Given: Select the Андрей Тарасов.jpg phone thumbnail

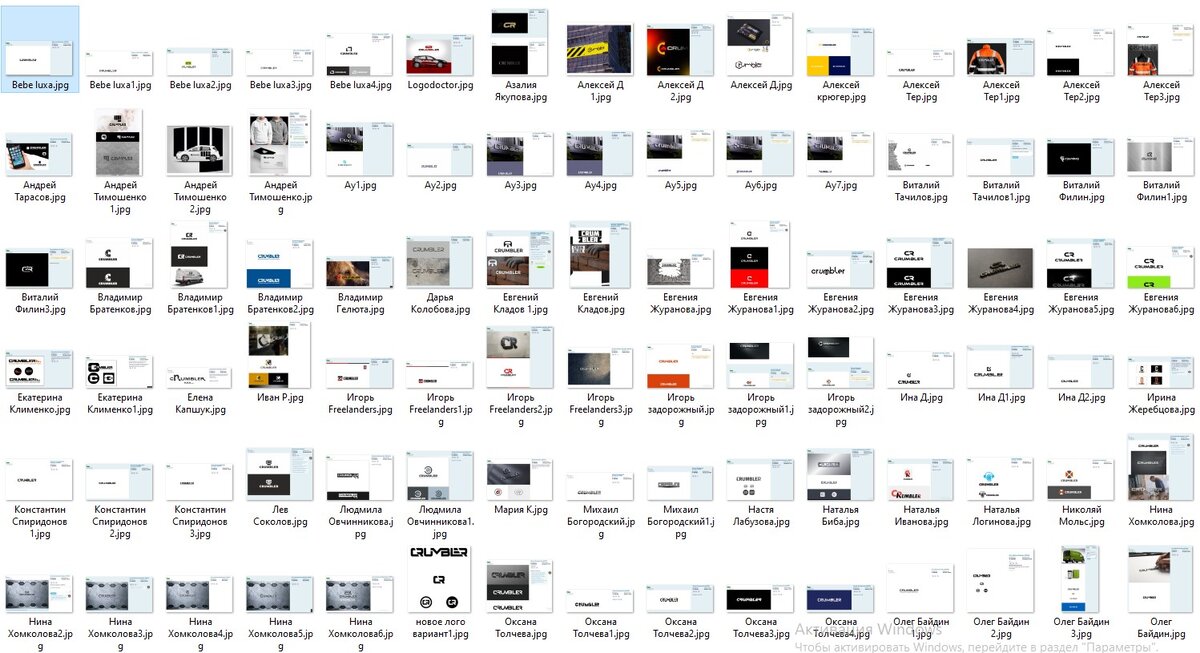Looking at the screenshot, I should 40,155.
